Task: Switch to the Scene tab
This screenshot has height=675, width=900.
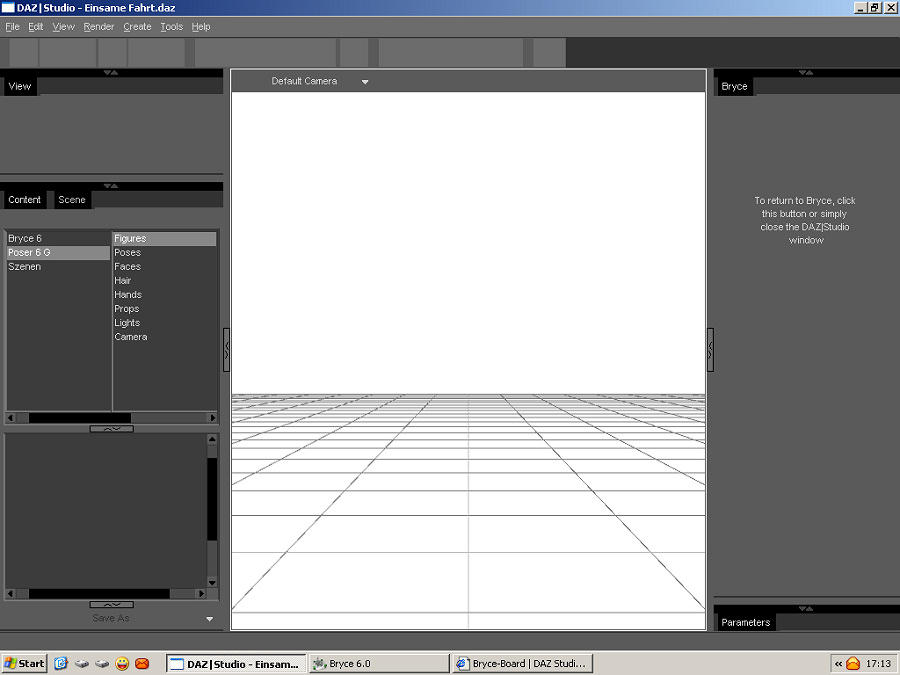Action: tap(72, 200)
